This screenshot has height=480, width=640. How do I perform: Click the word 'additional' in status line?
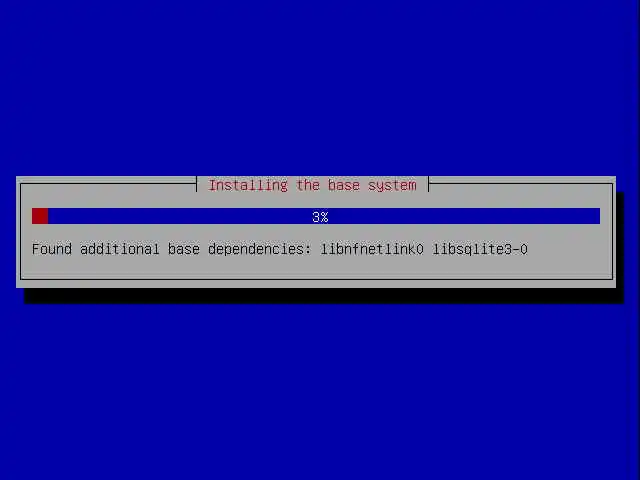[x=120, y=249]
